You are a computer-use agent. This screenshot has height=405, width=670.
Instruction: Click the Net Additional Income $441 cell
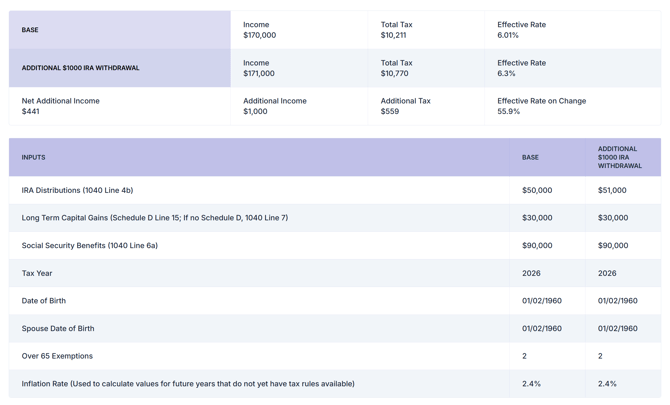coord(60,106)
